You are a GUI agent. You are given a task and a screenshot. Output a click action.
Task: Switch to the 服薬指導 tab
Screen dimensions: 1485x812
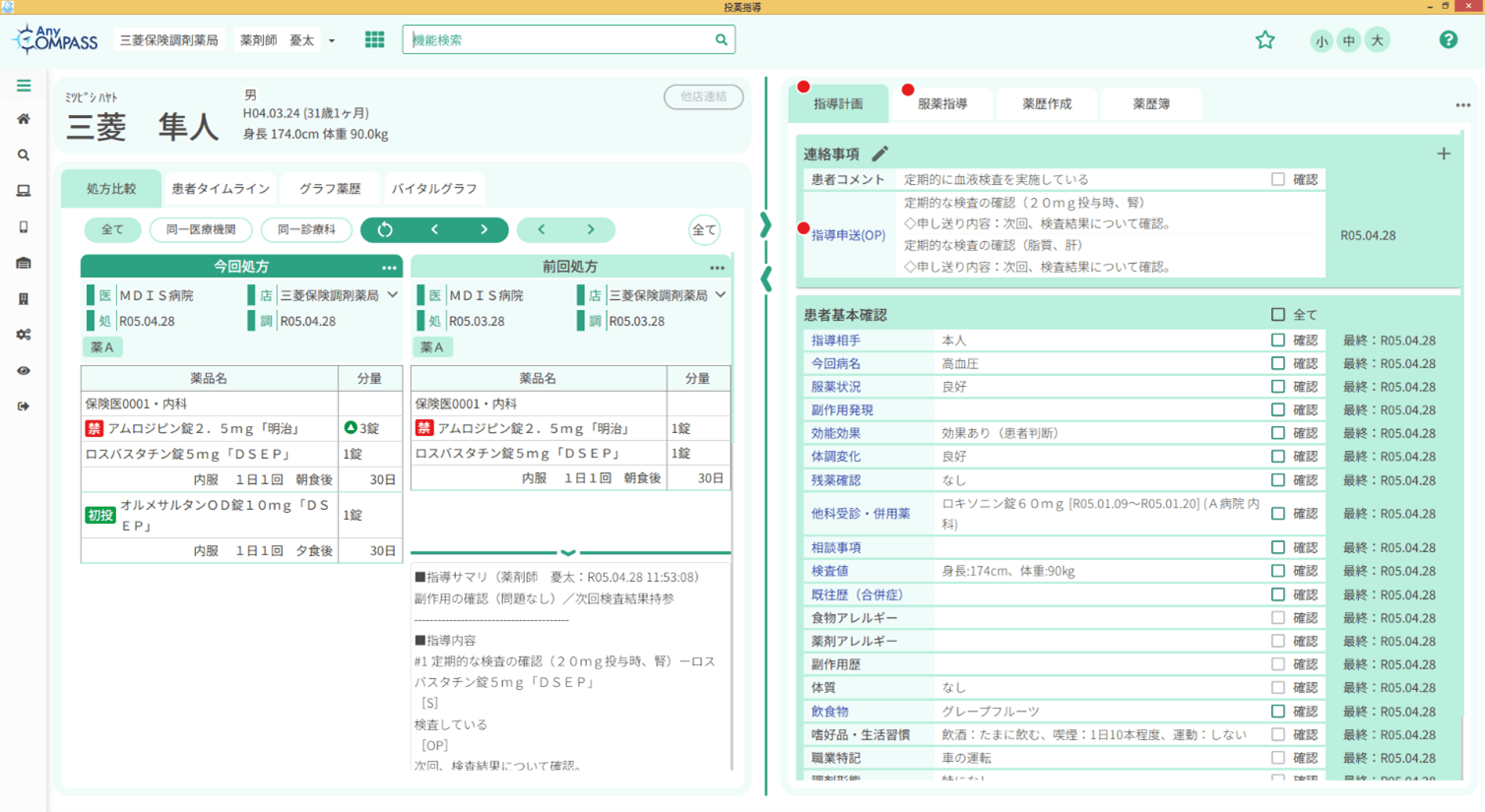coord(941,103)
